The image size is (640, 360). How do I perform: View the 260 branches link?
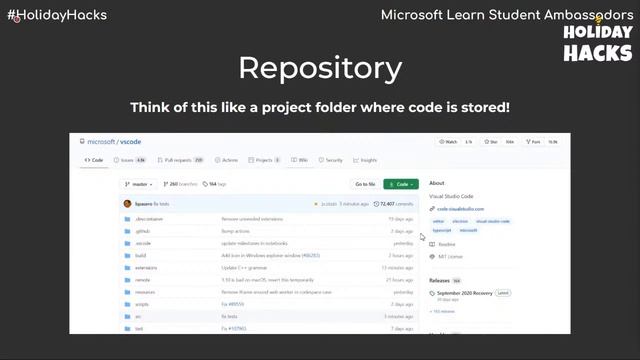(180, 184)
